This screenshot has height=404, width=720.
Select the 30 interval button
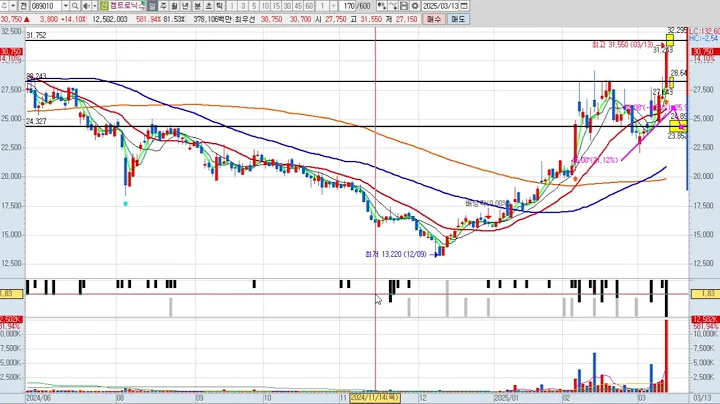point(287,6)
